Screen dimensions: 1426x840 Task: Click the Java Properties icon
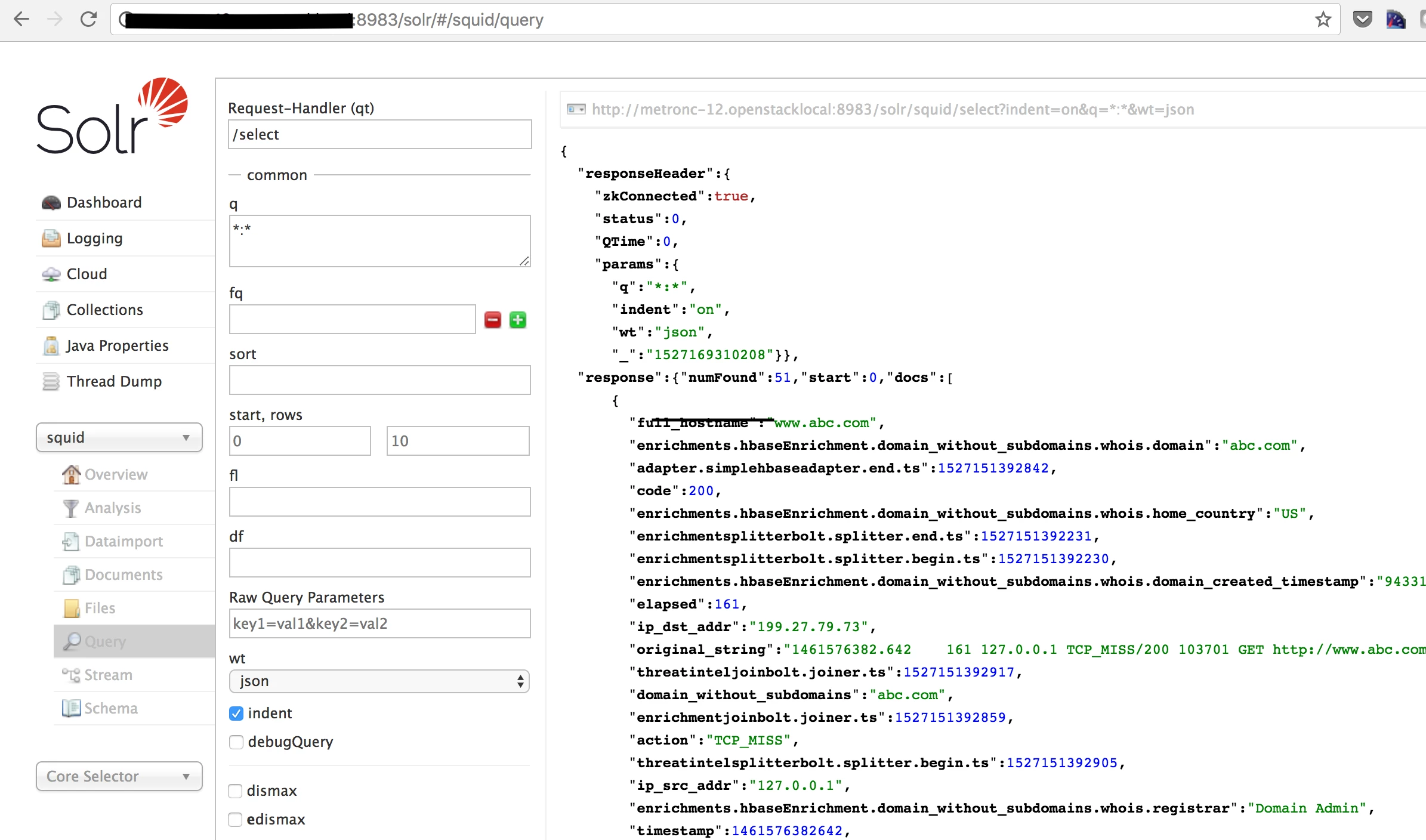click(x=51, y=346)
